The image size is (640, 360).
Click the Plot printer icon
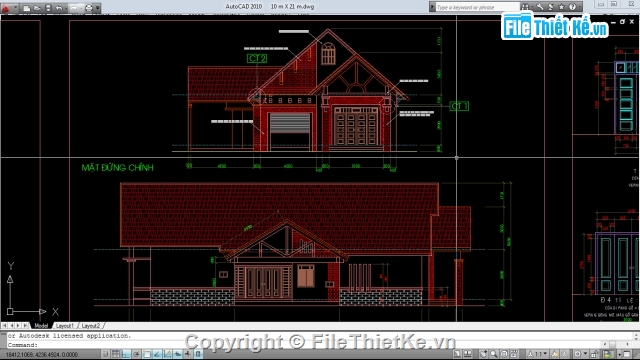tap(89, 8)
